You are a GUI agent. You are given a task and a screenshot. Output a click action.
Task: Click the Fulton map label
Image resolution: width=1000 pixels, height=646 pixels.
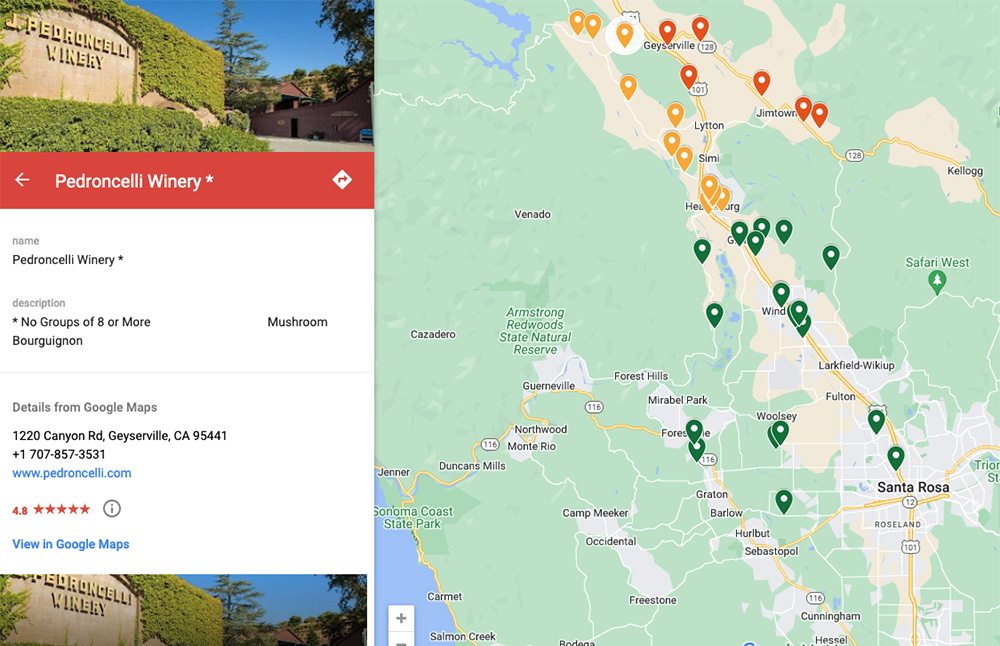(x=841, y=397)
